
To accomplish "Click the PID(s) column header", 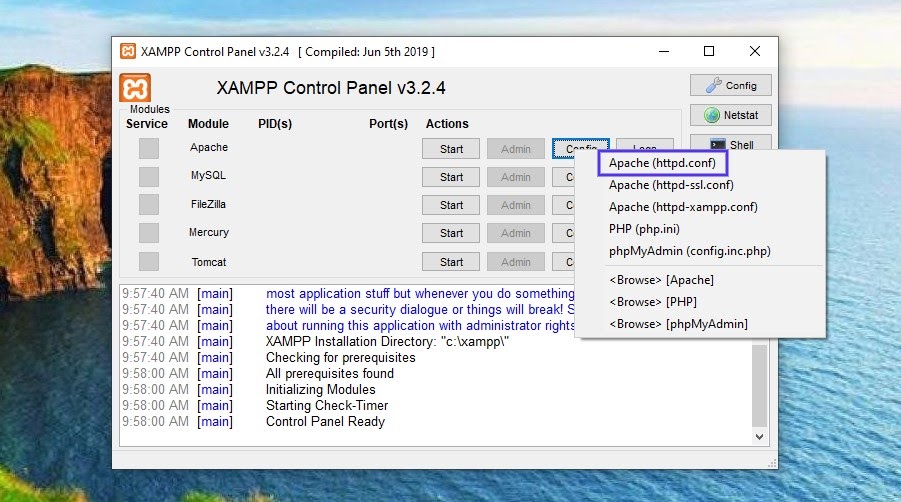I will (x=275, y=123).
